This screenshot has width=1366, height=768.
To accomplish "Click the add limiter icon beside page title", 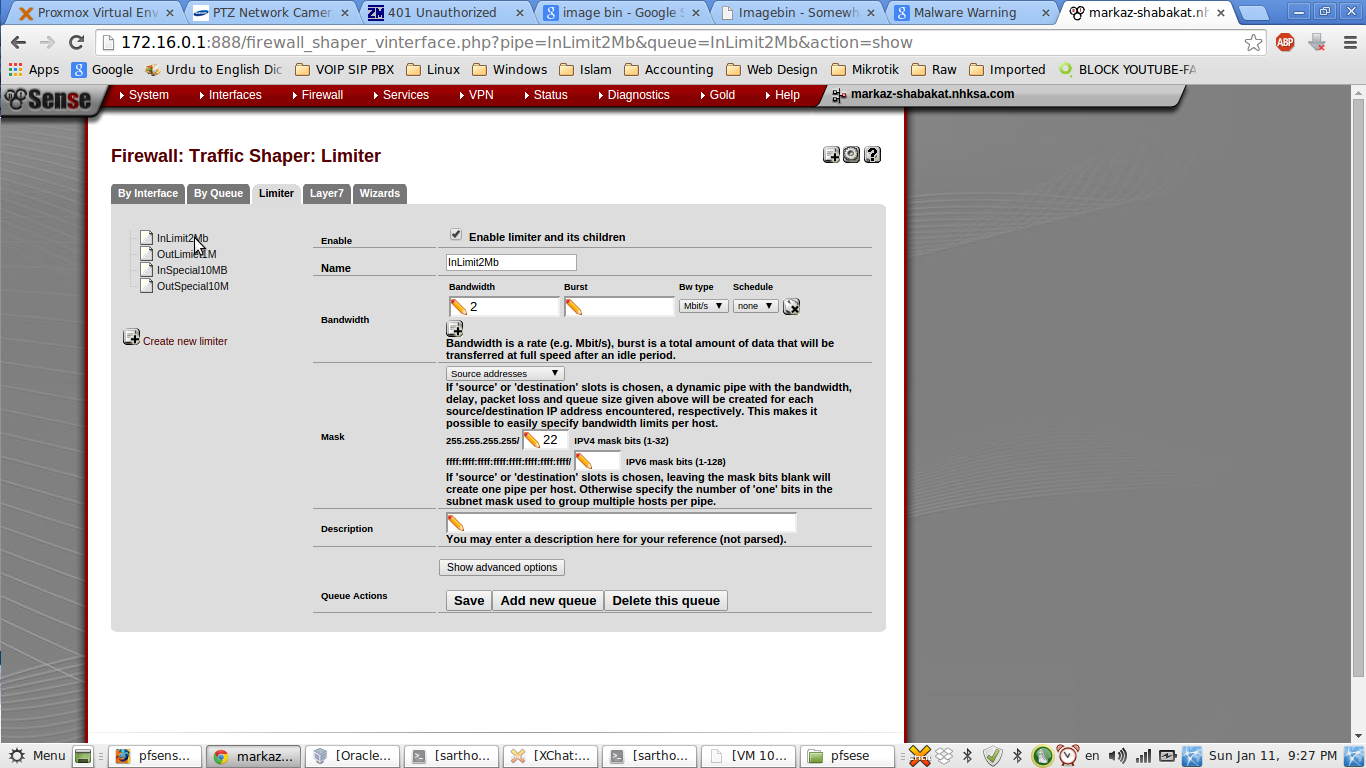I will coord(831,154).
